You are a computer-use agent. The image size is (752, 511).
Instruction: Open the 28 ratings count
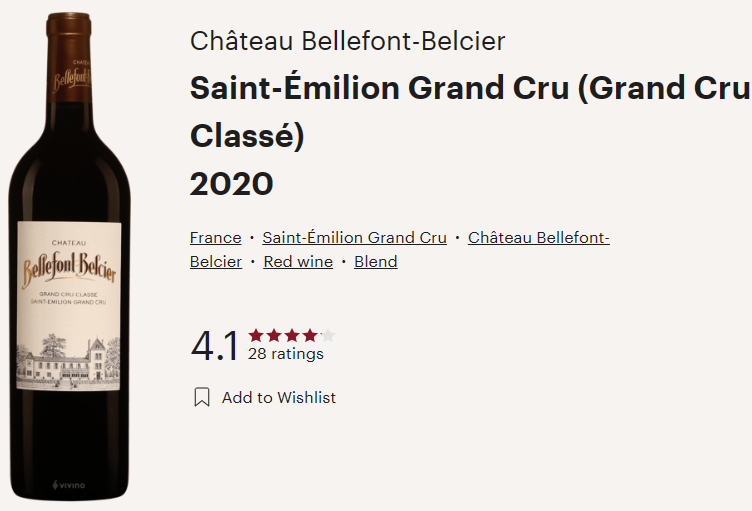click(x=286, y=354)
